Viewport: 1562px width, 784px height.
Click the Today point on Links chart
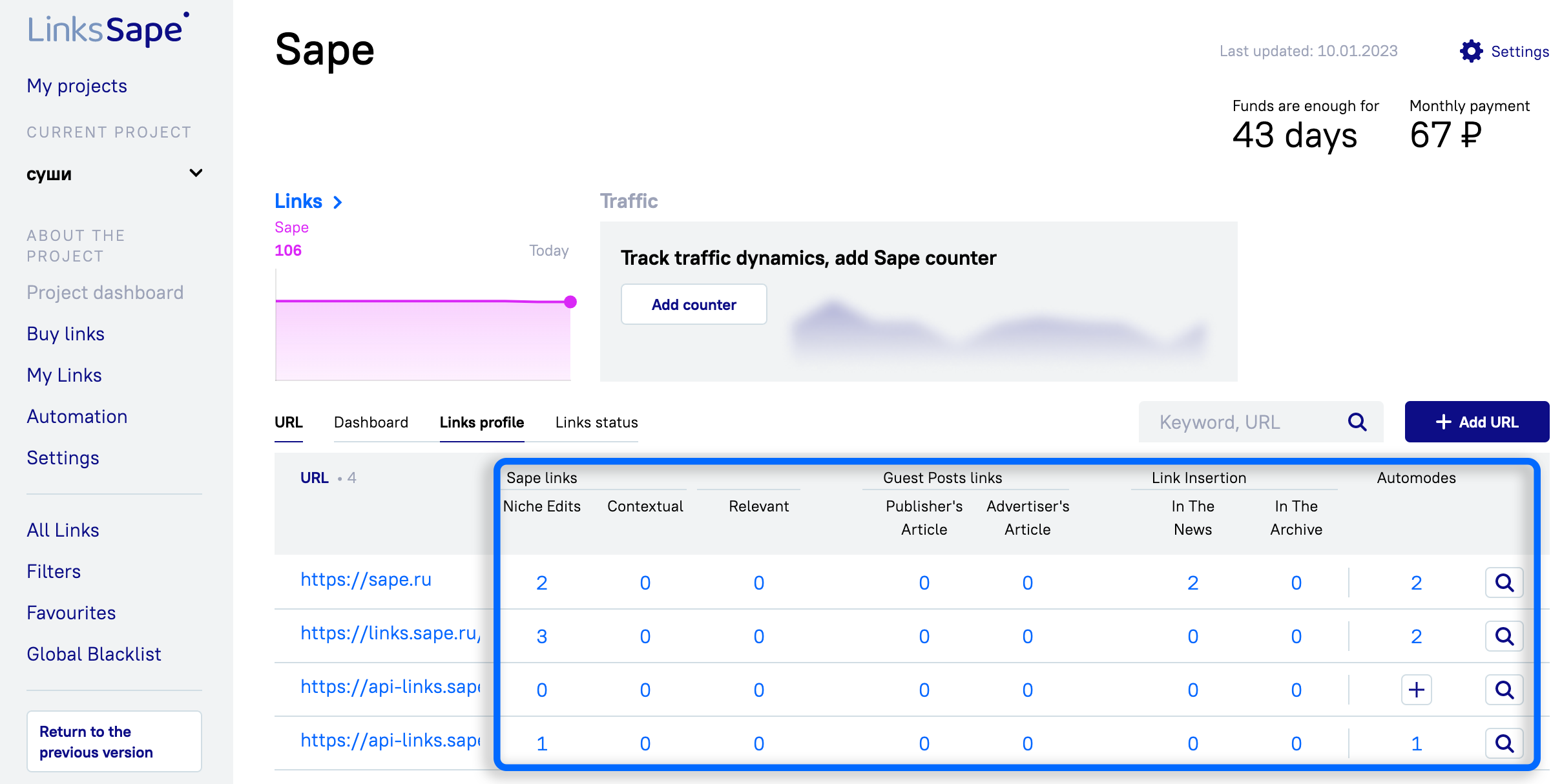click(570, 302)
